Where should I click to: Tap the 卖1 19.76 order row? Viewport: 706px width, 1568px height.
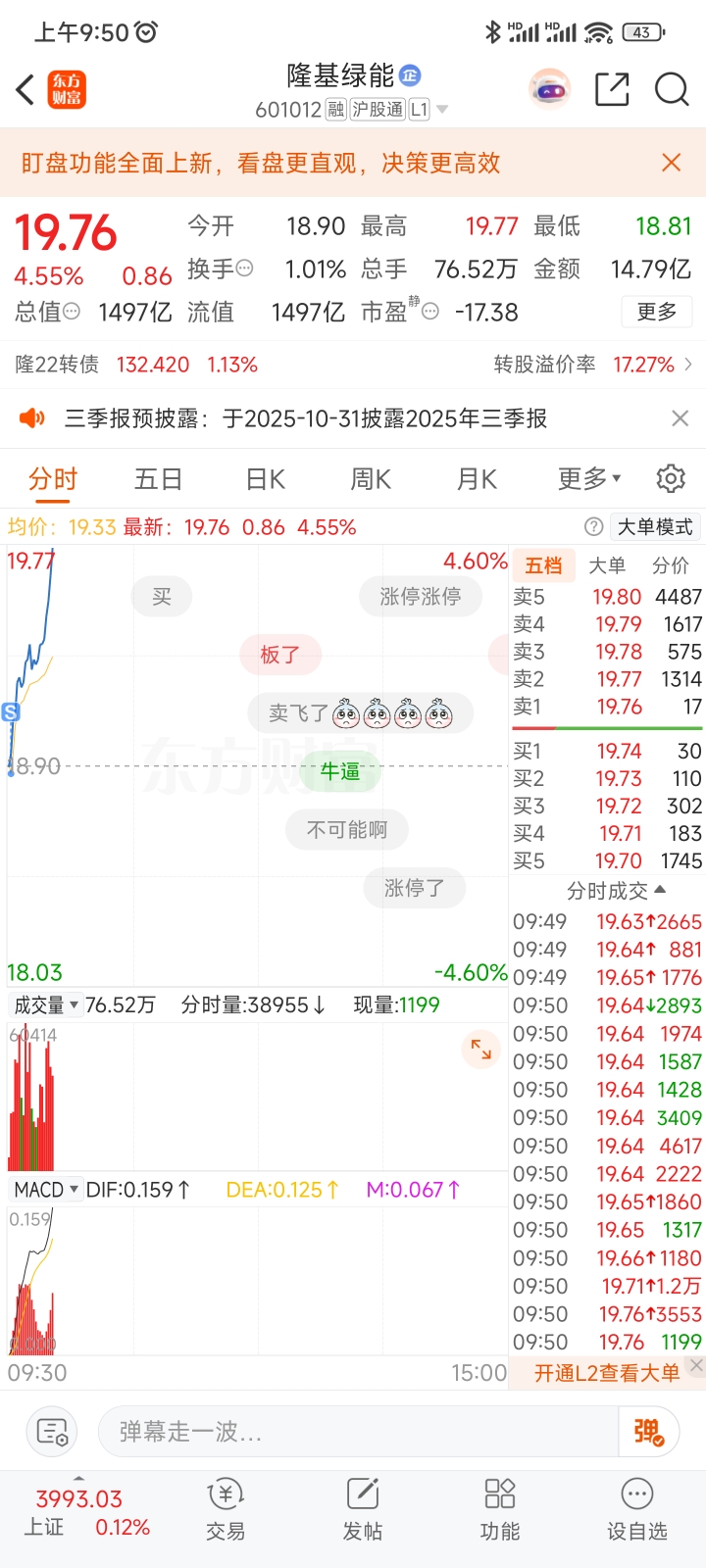click(607, 706)
